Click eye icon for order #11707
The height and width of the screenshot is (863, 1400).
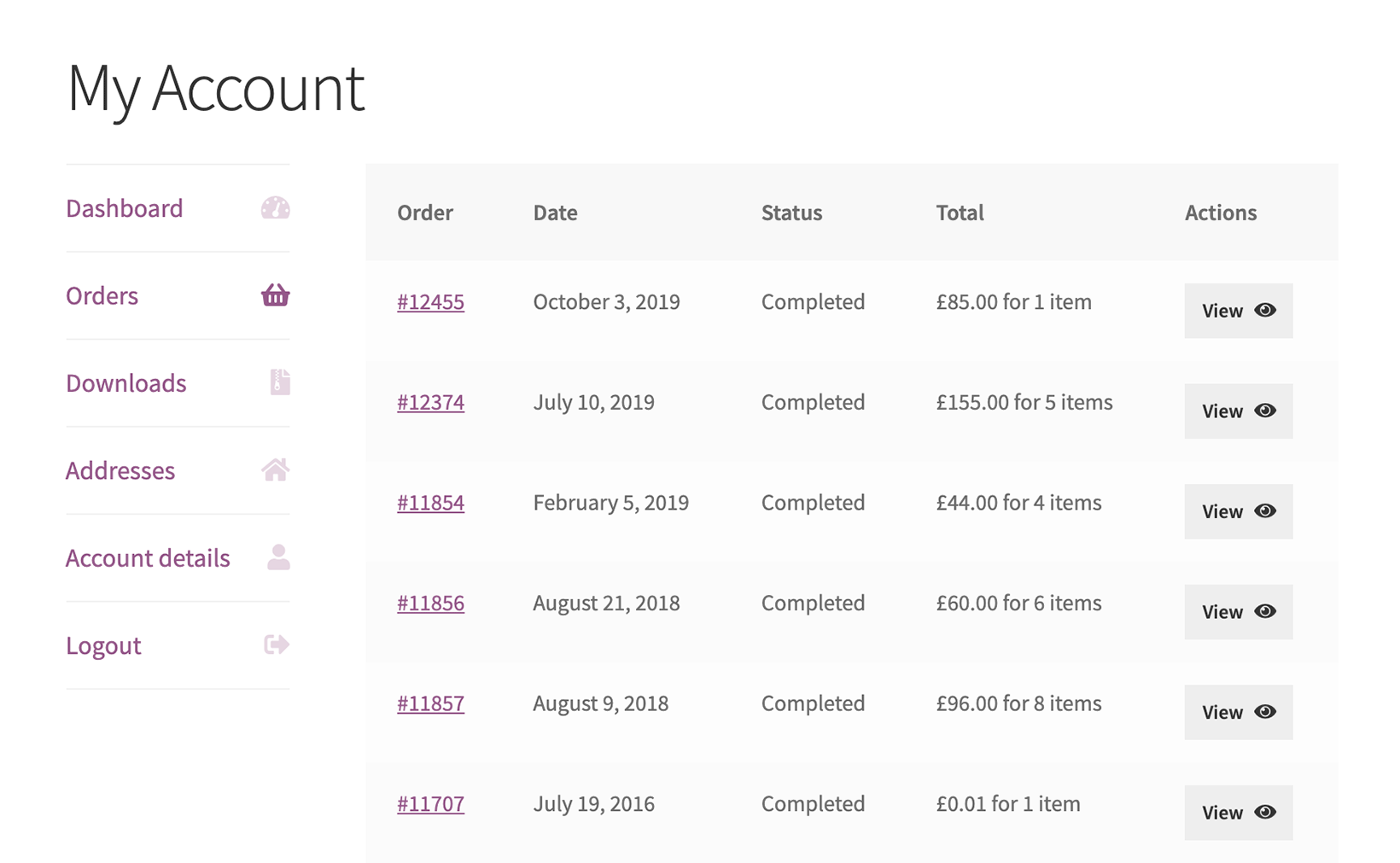coord(1265,812)
